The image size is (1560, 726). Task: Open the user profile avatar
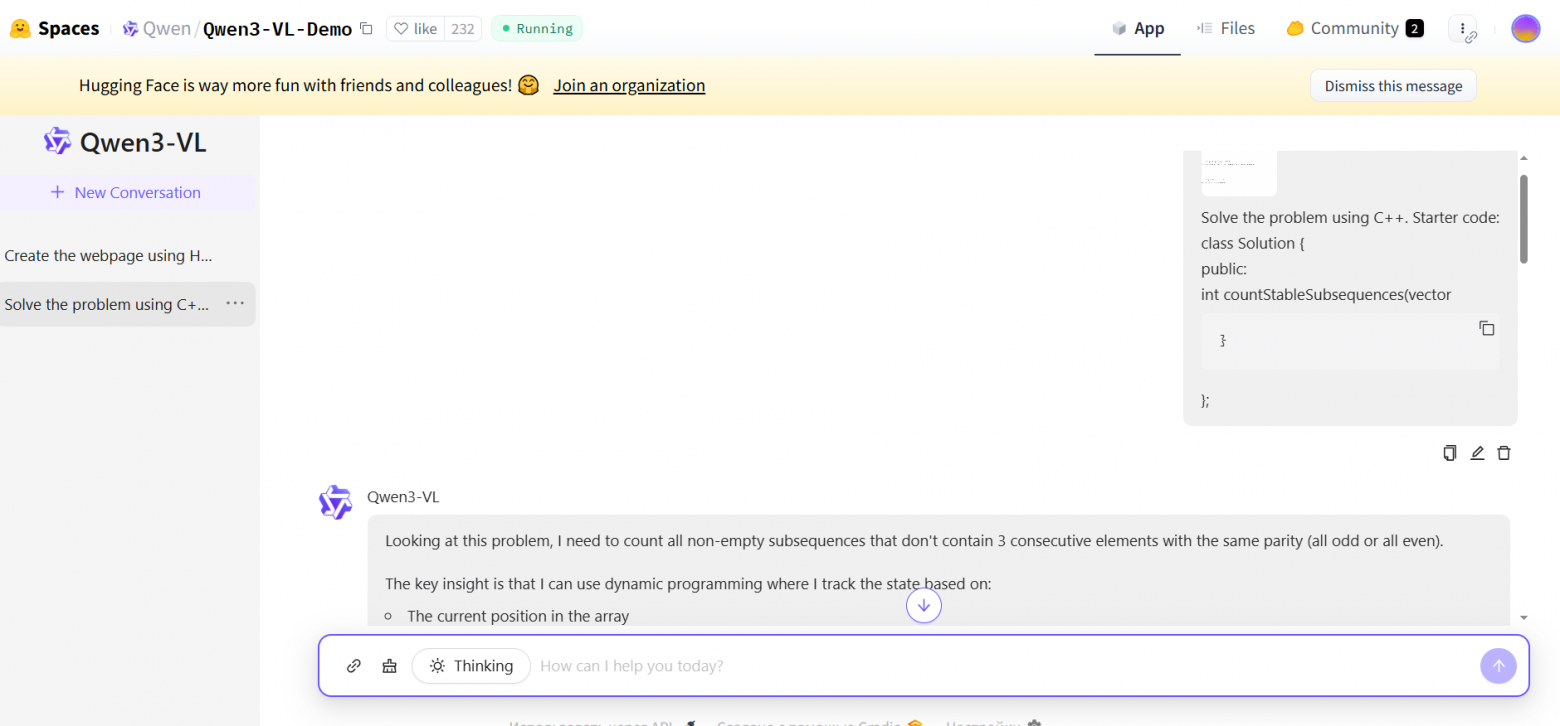1525,29
